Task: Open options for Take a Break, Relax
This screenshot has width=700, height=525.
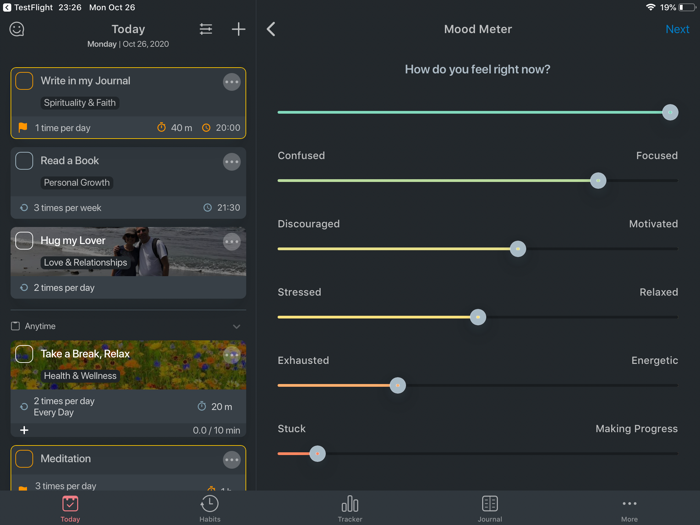Action: pos(232,355)
